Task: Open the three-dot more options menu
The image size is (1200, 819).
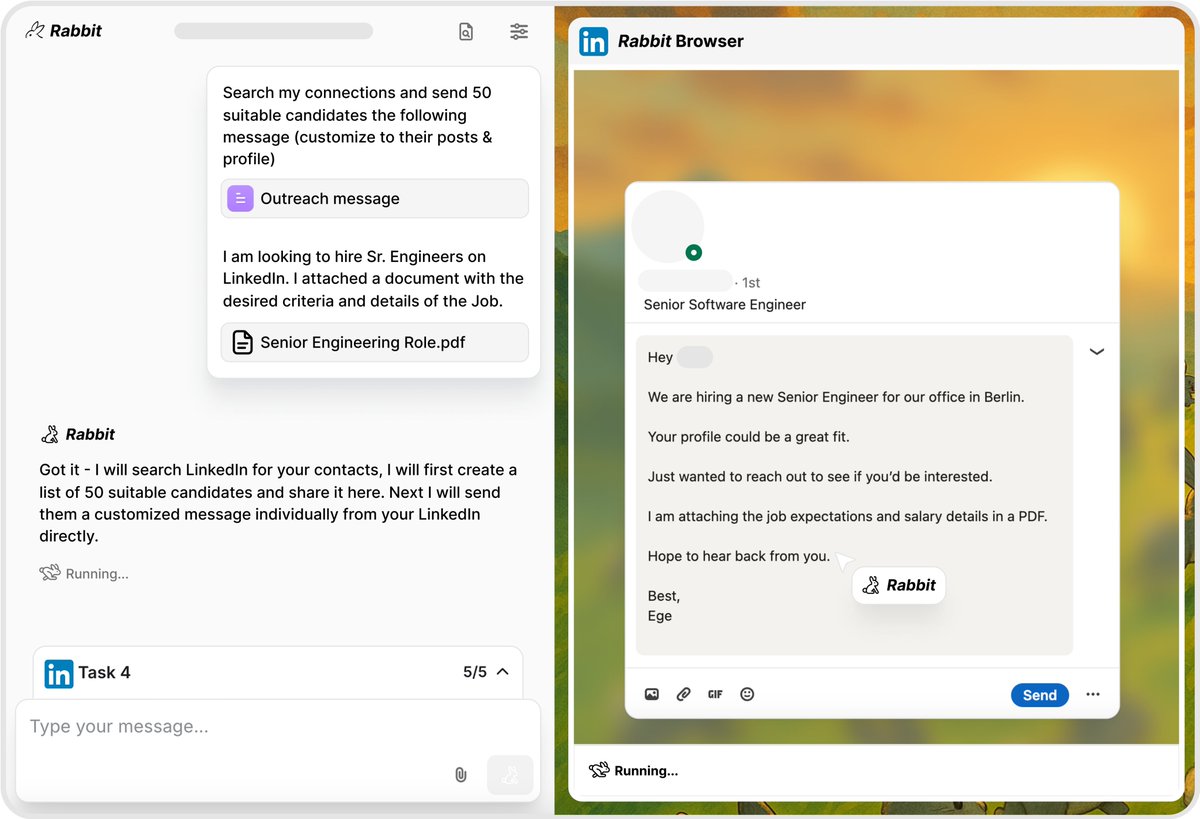Action: click(x=1092, y=694)
